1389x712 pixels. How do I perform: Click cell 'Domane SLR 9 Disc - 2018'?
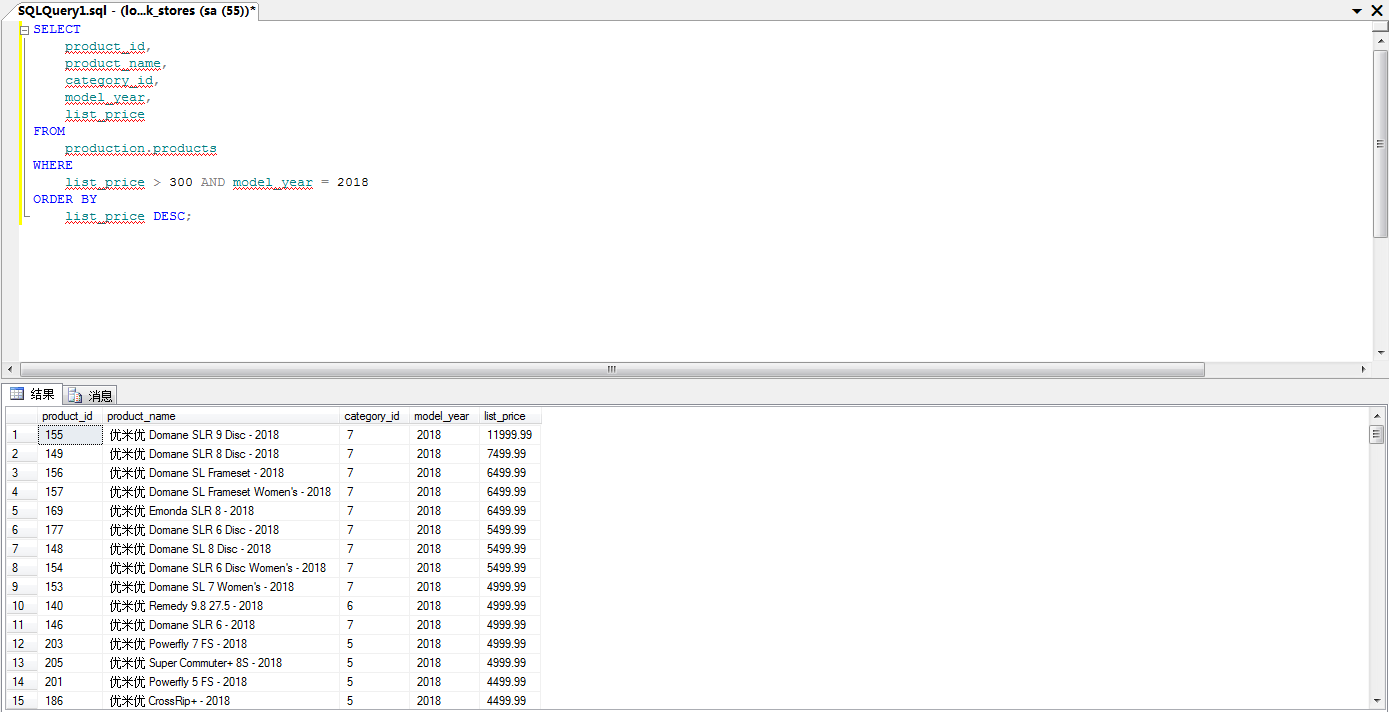coord(222,435)
